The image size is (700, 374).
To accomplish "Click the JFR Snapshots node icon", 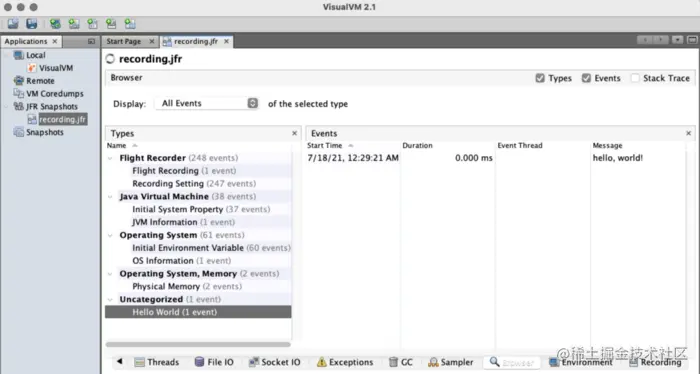I will pyautogui.click(x=18, y=107).
